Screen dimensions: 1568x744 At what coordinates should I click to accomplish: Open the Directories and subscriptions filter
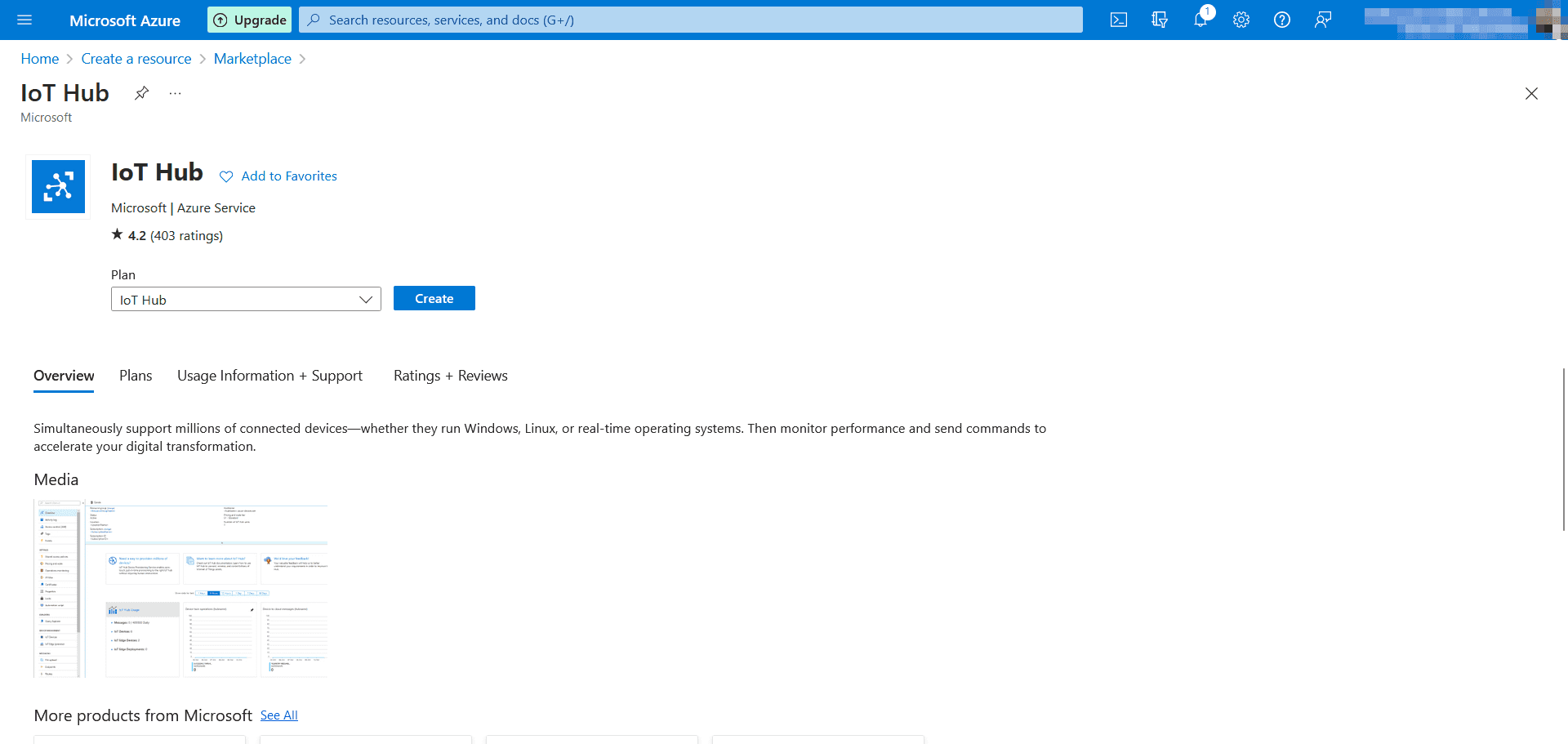(1160, 20)
